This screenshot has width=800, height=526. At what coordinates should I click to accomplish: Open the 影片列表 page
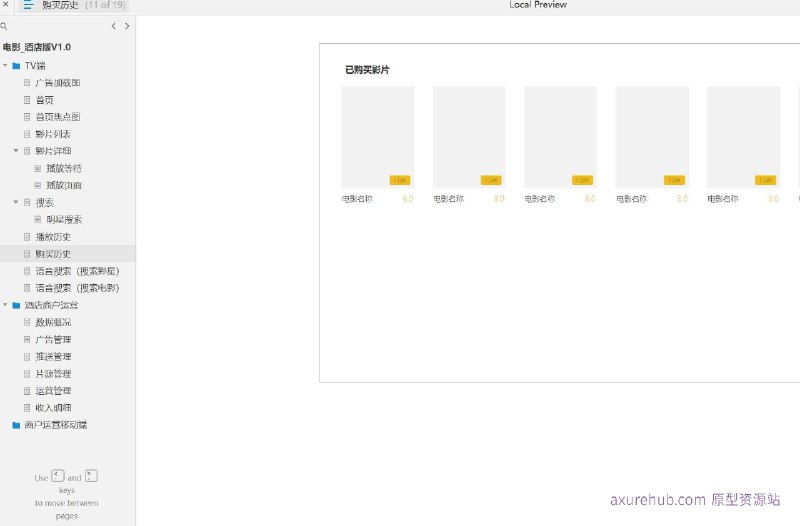pyautogui.click(x=53, y=134)
